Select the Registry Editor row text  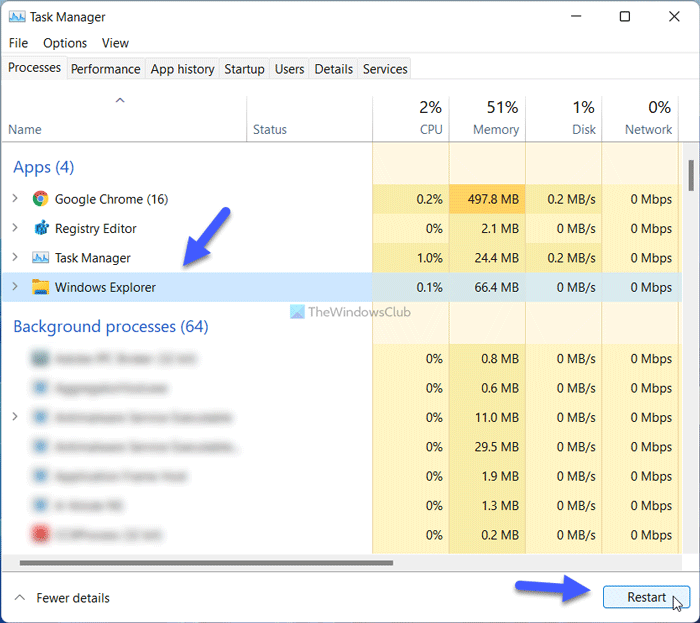pos(96,228)
